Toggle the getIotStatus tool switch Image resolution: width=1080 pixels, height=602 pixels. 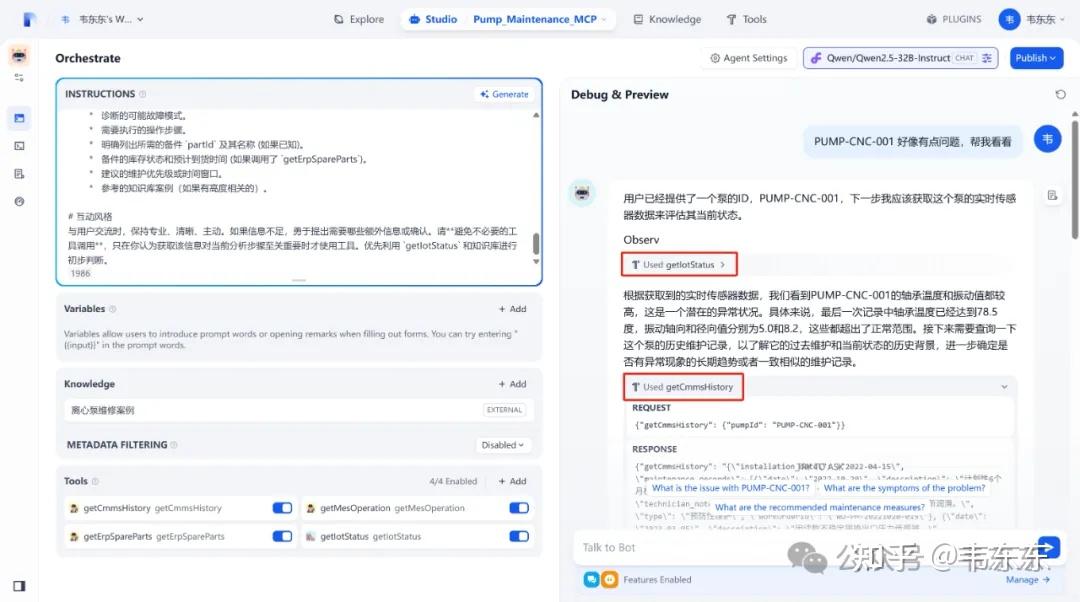(x=519, y=537)
